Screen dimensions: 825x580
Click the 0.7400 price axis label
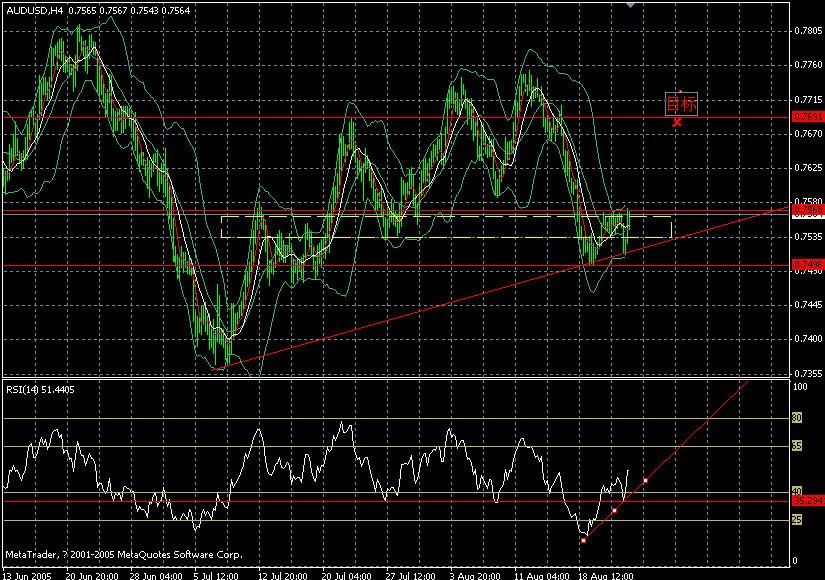click(x=808, y=338)
